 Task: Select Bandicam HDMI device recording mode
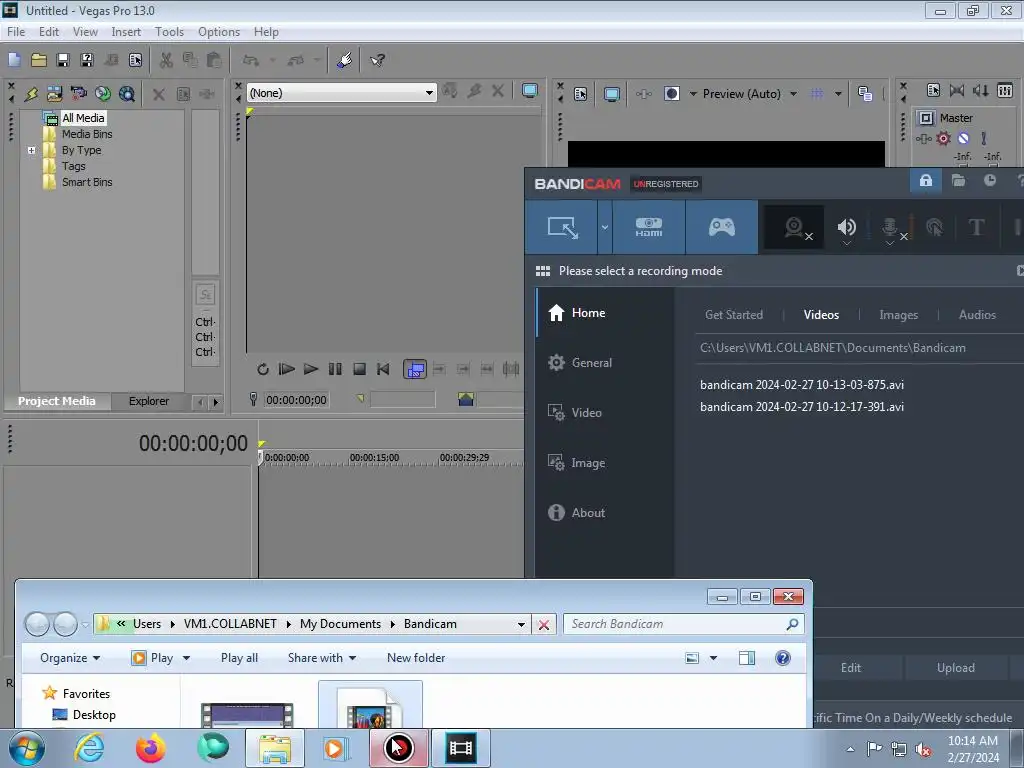coord(649,227)
